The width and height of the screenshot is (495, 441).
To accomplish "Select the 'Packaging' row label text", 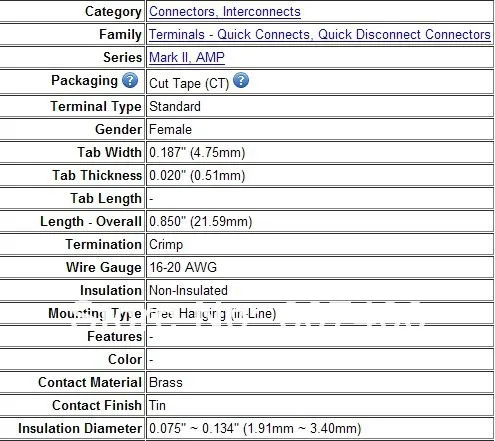I will (84, 81).
